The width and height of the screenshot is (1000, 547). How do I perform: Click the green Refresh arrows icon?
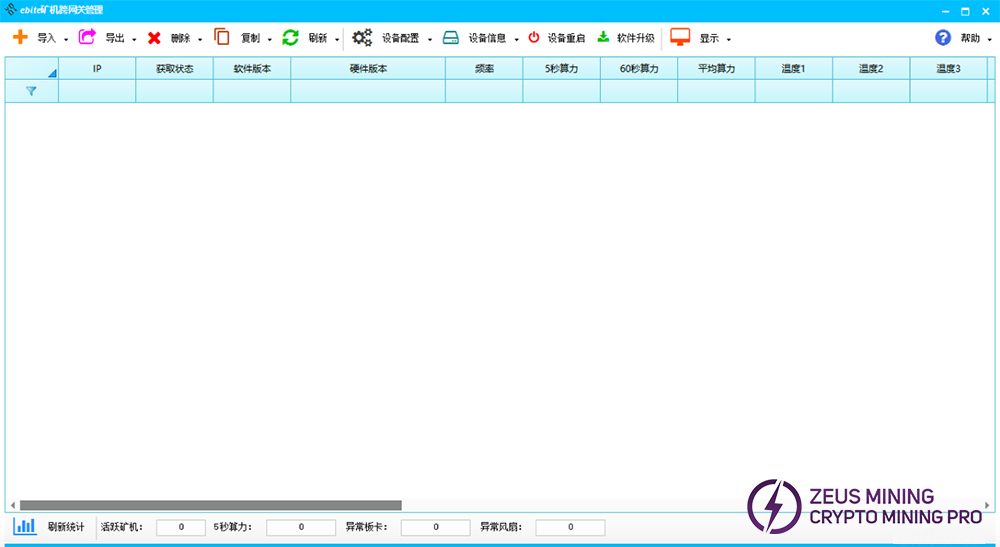[x=290, y=37]
